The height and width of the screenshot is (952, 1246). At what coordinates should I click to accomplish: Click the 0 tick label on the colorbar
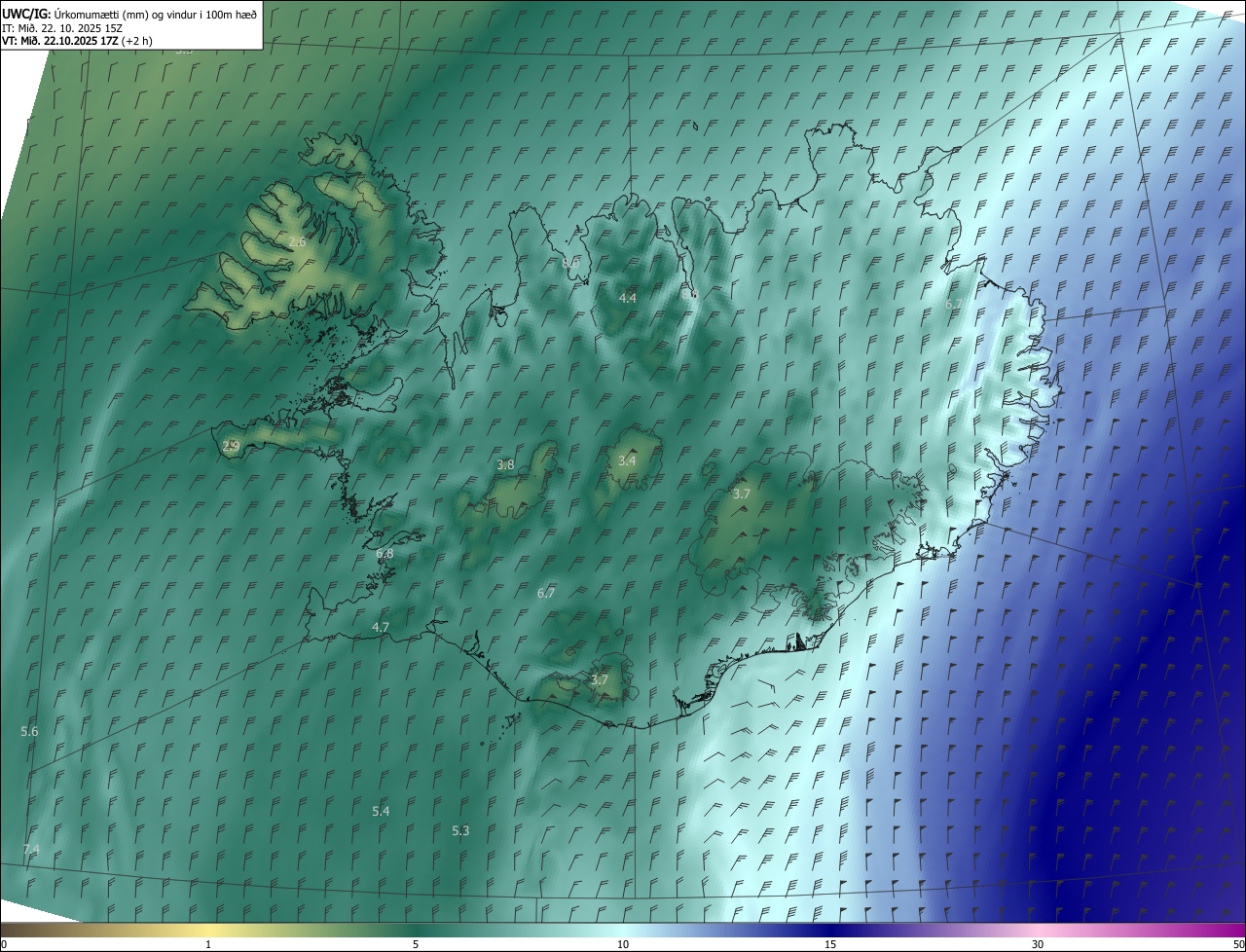tap(4, 945)
